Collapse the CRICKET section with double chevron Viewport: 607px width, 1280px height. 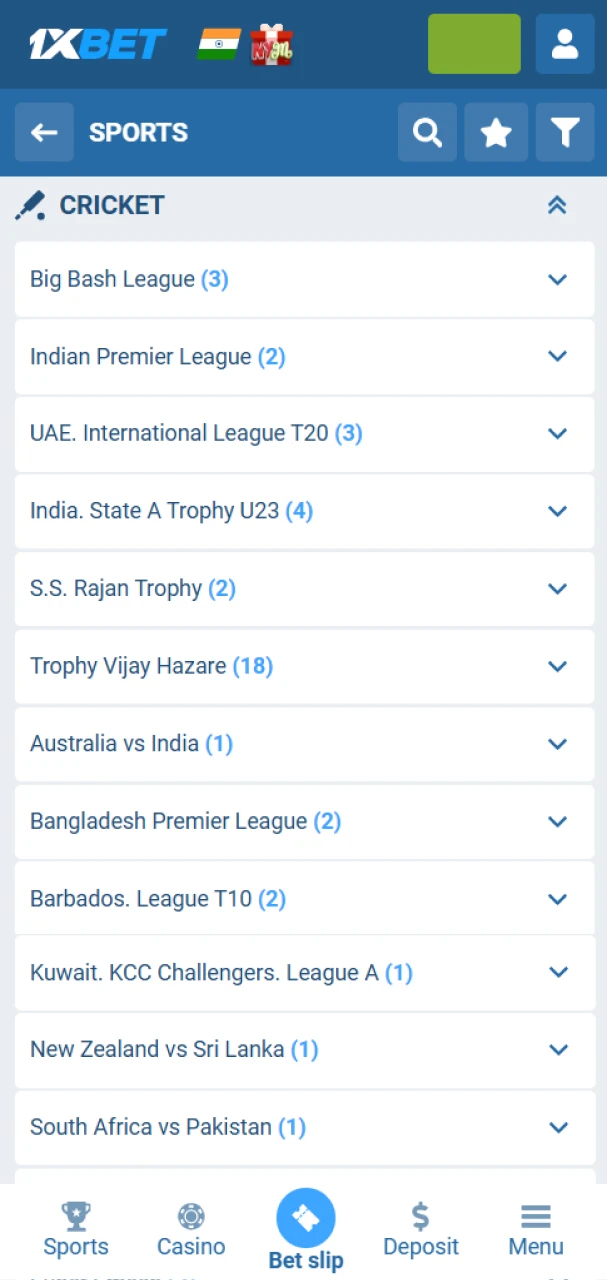(557, 204)
